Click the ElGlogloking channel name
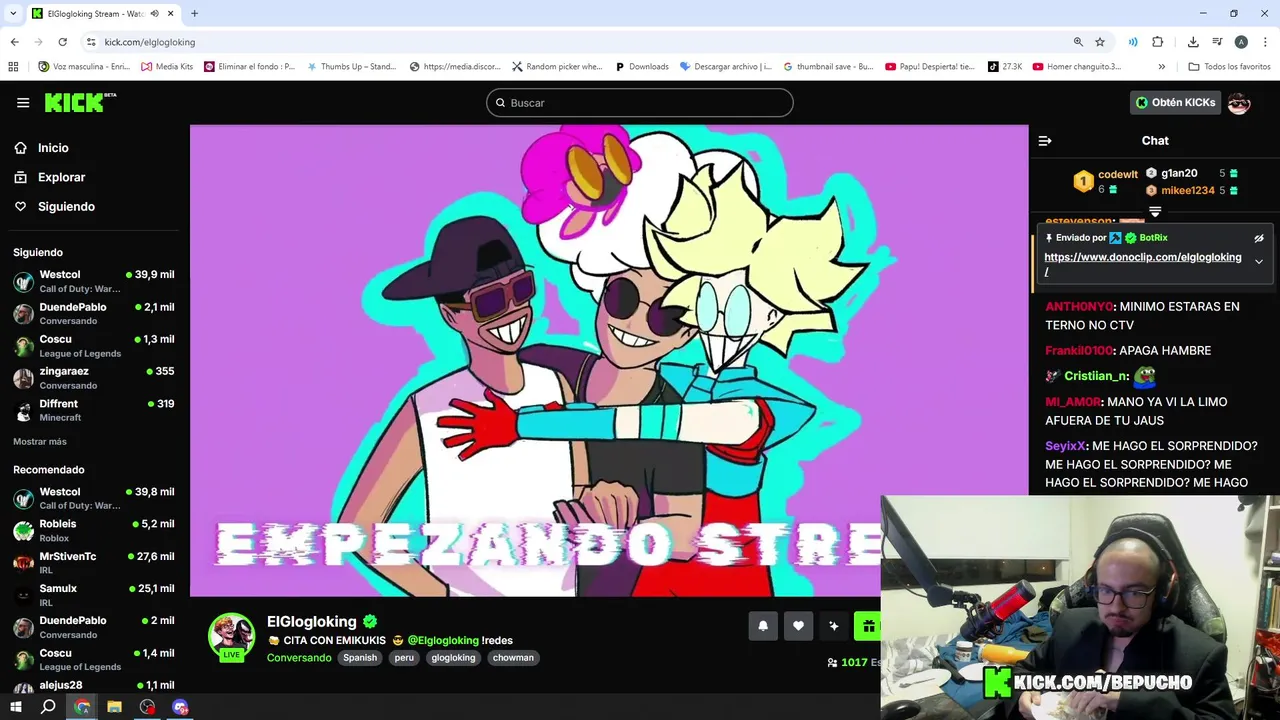This screenshot has height=720, width=1280. click(312, 622)
